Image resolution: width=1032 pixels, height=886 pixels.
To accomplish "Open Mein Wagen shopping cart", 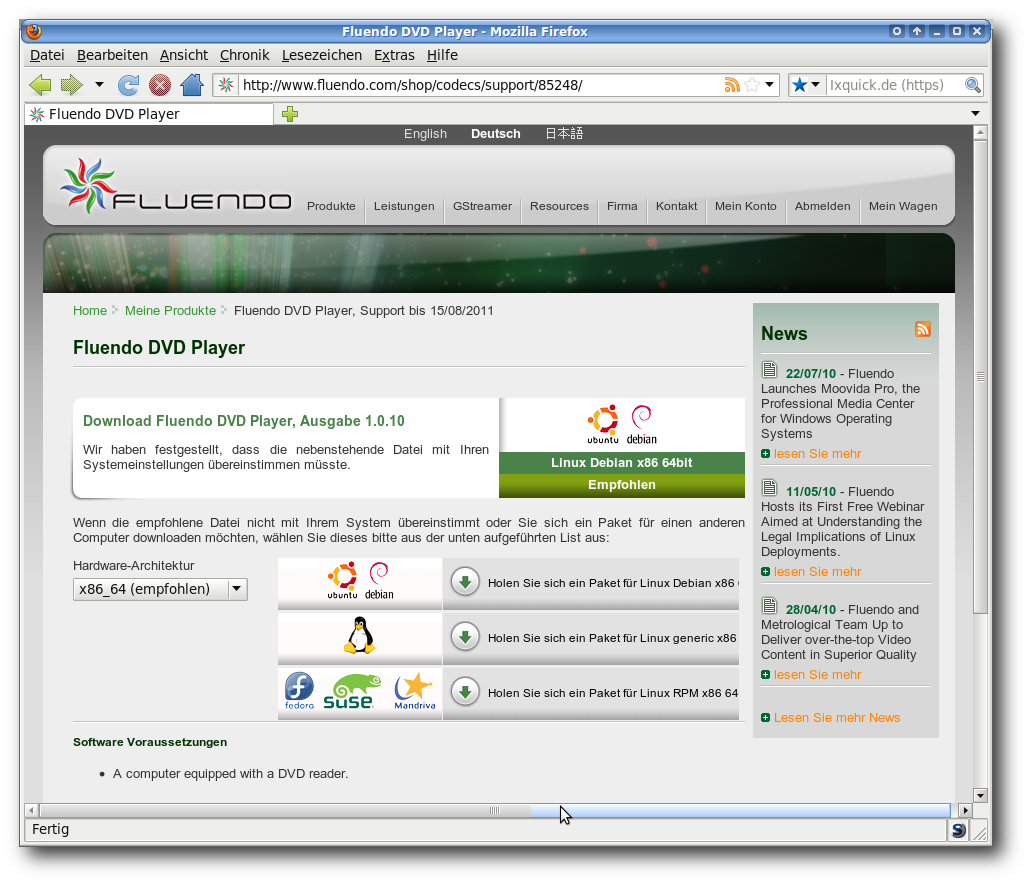I will [x=903, y=206].
